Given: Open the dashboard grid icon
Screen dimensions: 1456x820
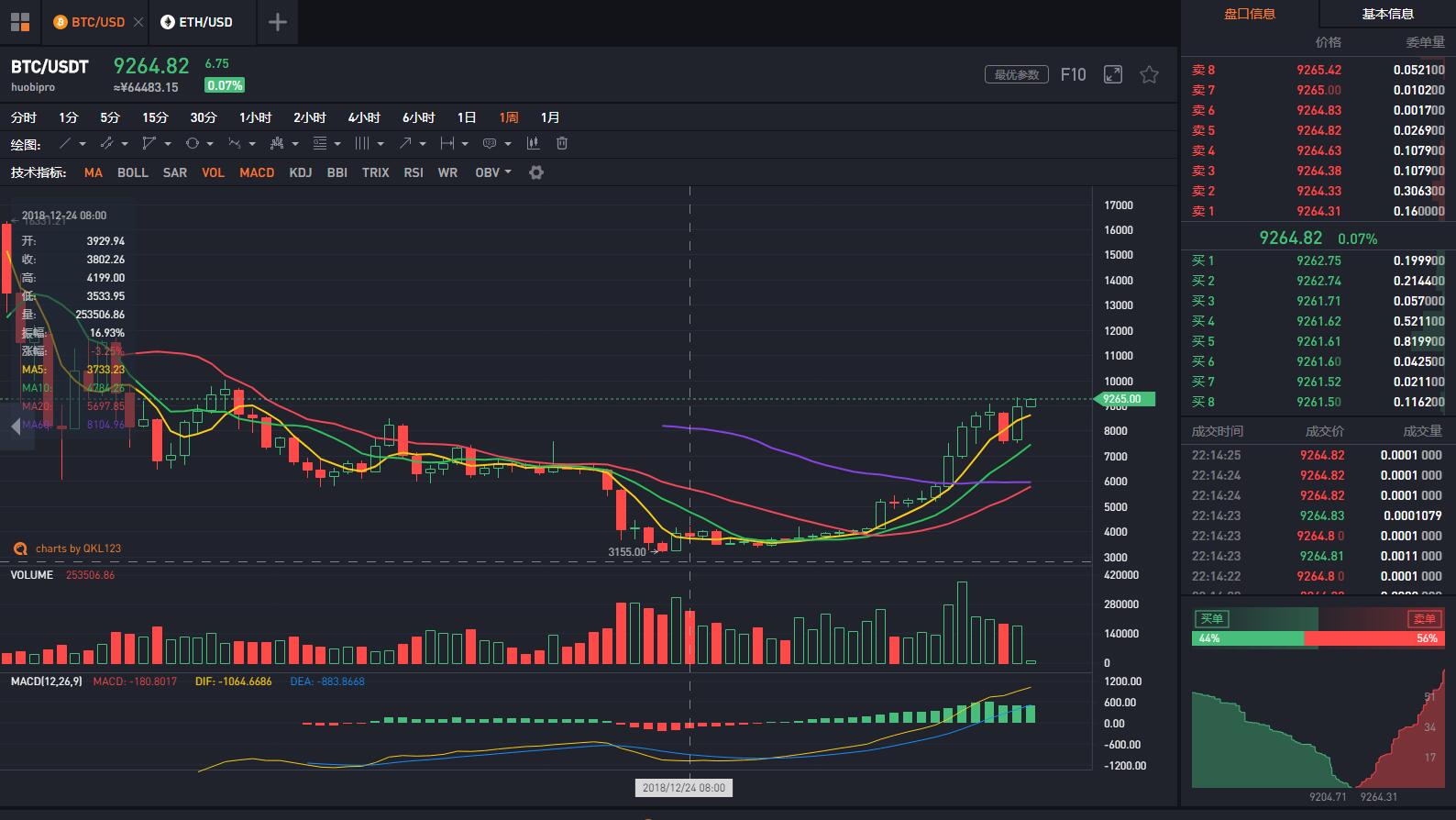Looking at the screenshot, I should pyautogui.click(x=20, y=22).
